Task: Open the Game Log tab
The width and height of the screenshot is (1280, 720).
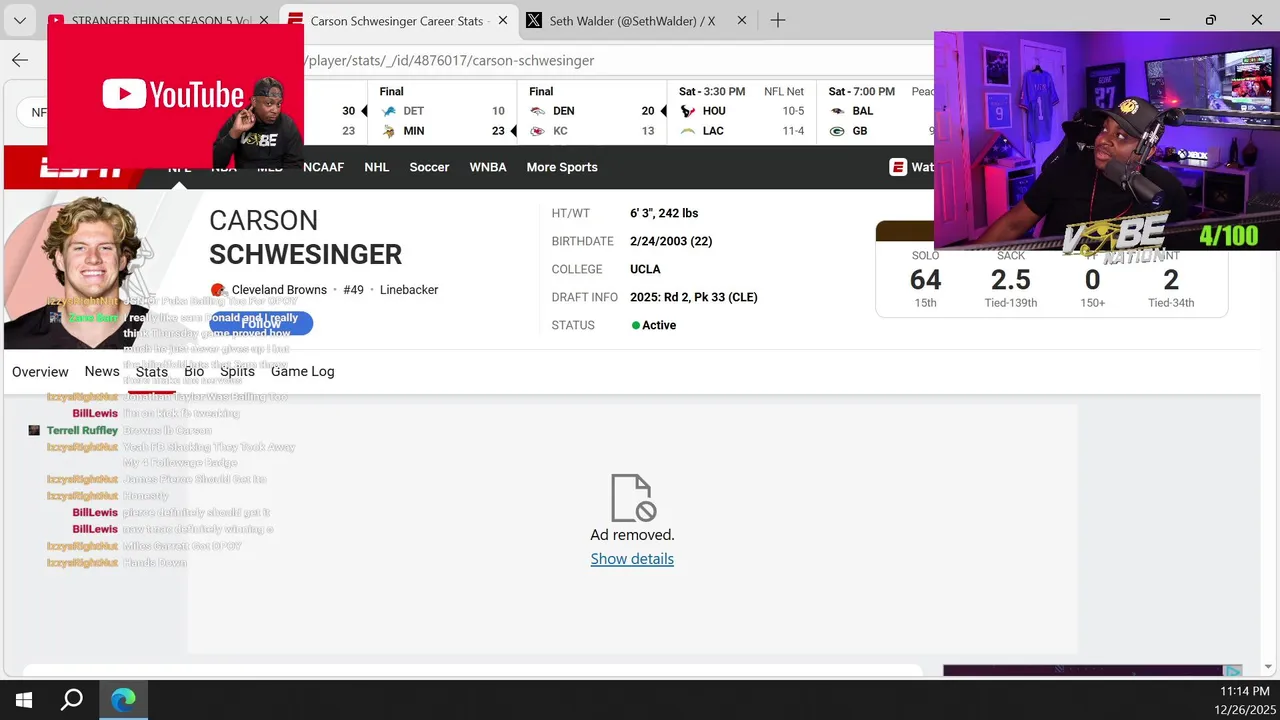Action: (x=303, y=371)
